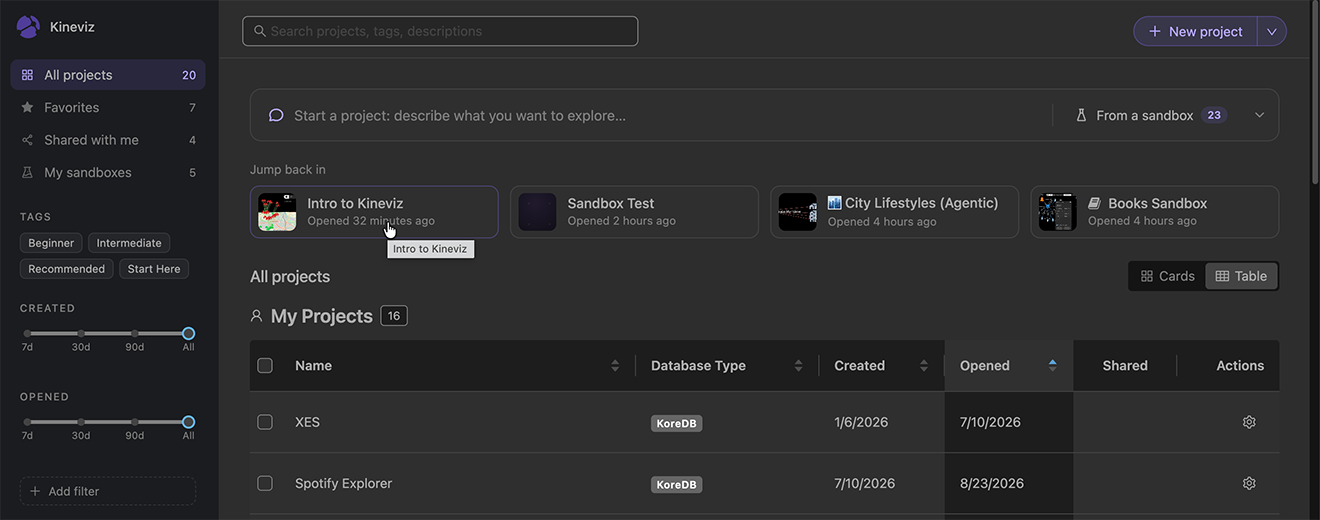Open settings gear for Spotify Explorer
This screenshot has height=520, width=1320.
[x=1249, y=483]
